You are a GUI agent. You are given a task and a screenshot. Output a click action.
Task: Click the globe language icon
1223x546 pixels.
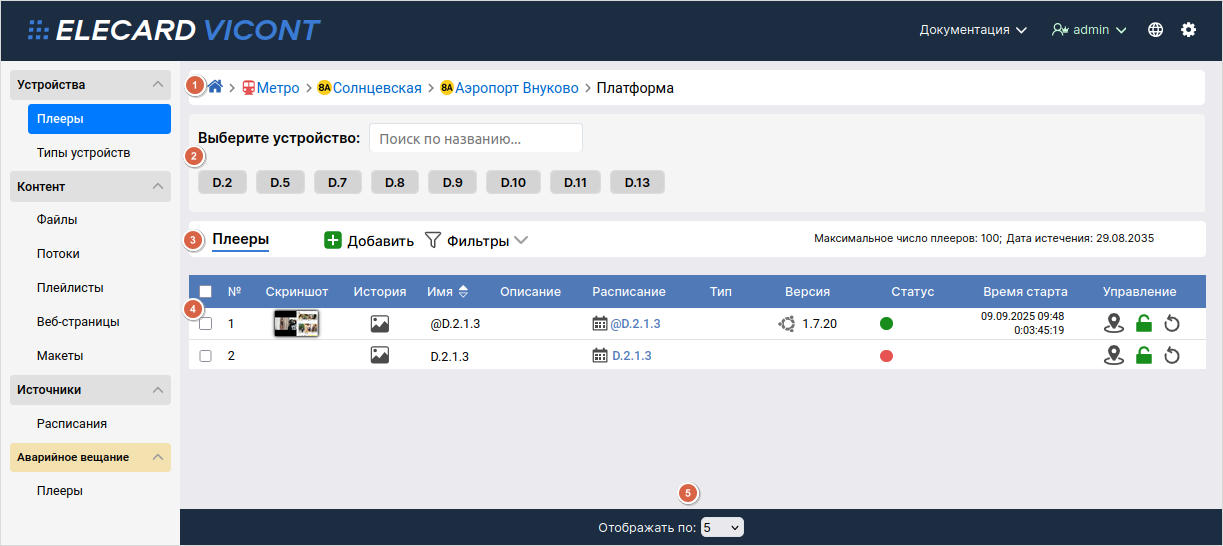1155,30
